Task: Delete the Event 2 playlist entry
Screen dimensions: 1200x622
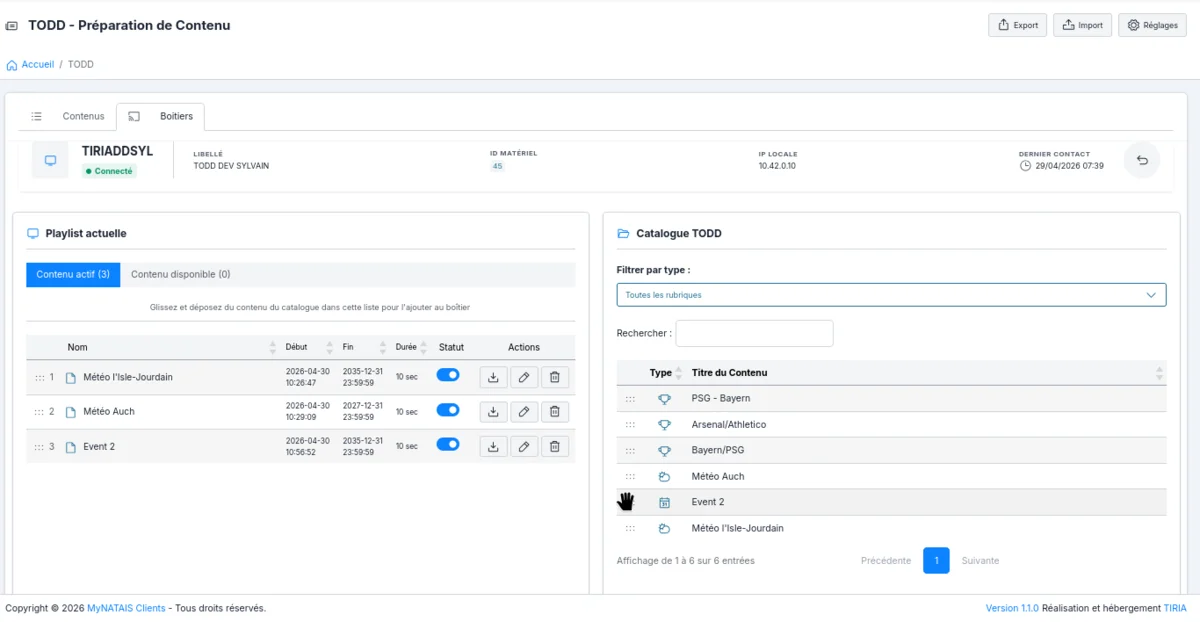Action: 555,447
